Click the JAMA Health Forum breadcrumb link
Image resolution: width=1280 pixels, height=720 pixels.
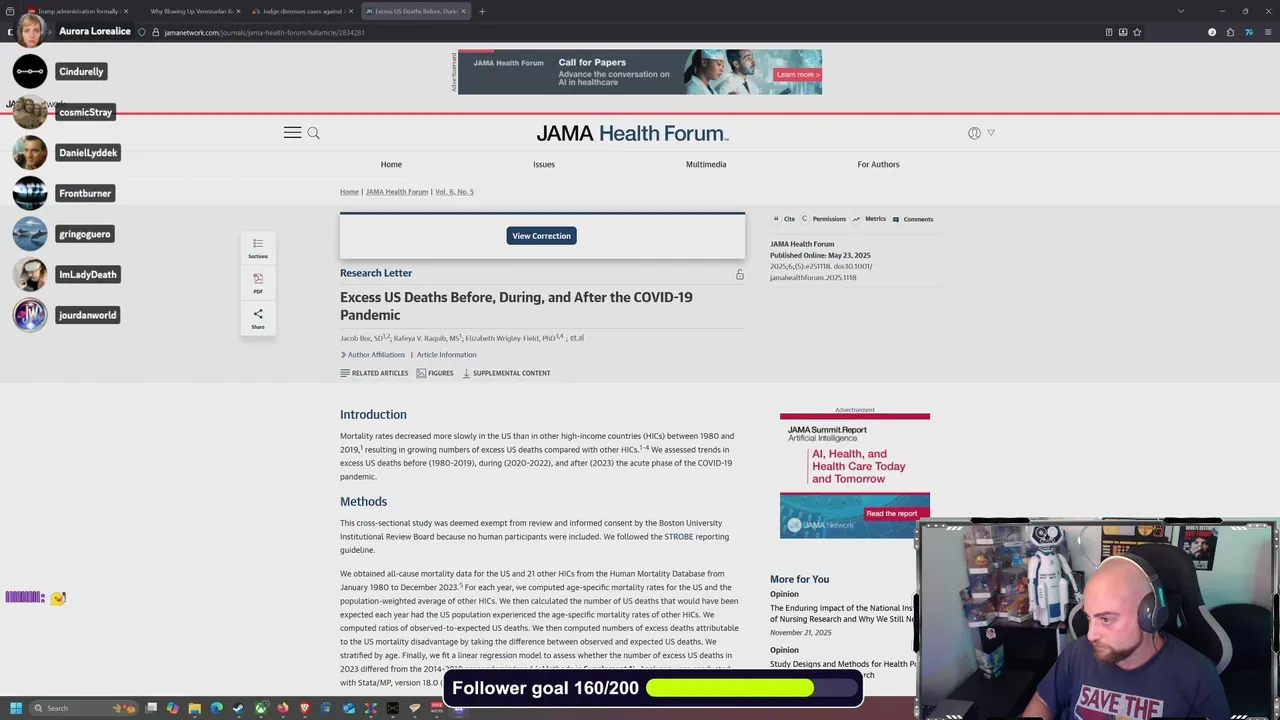[397, 192]
